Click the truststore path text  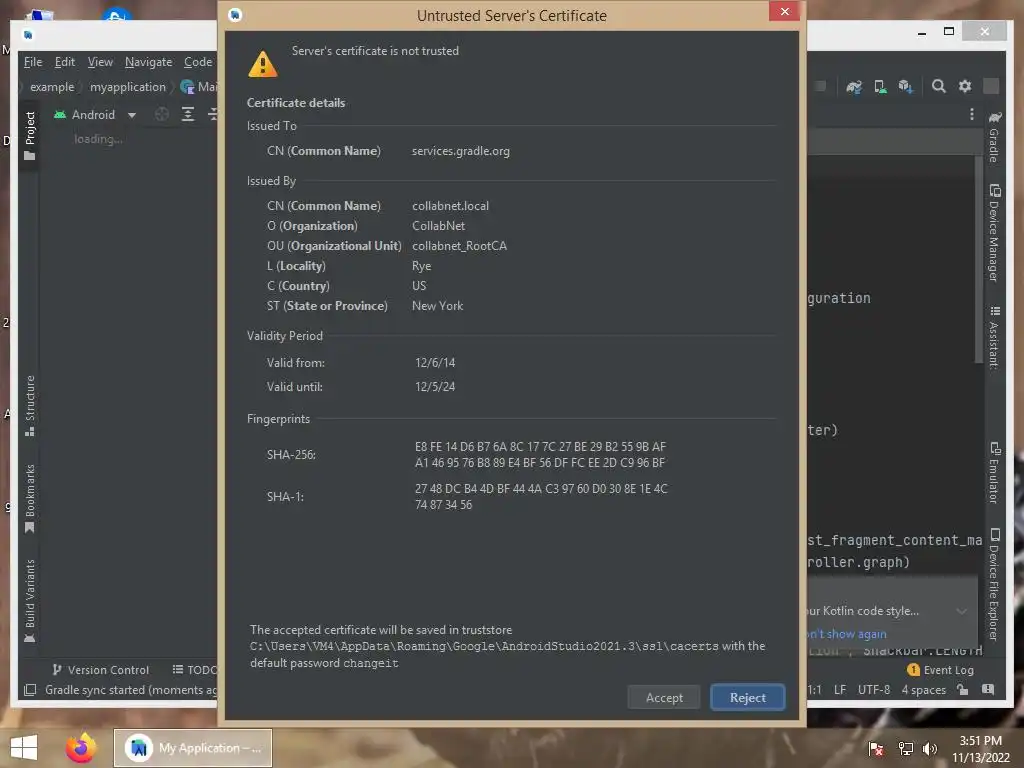[x=484, y=647]
